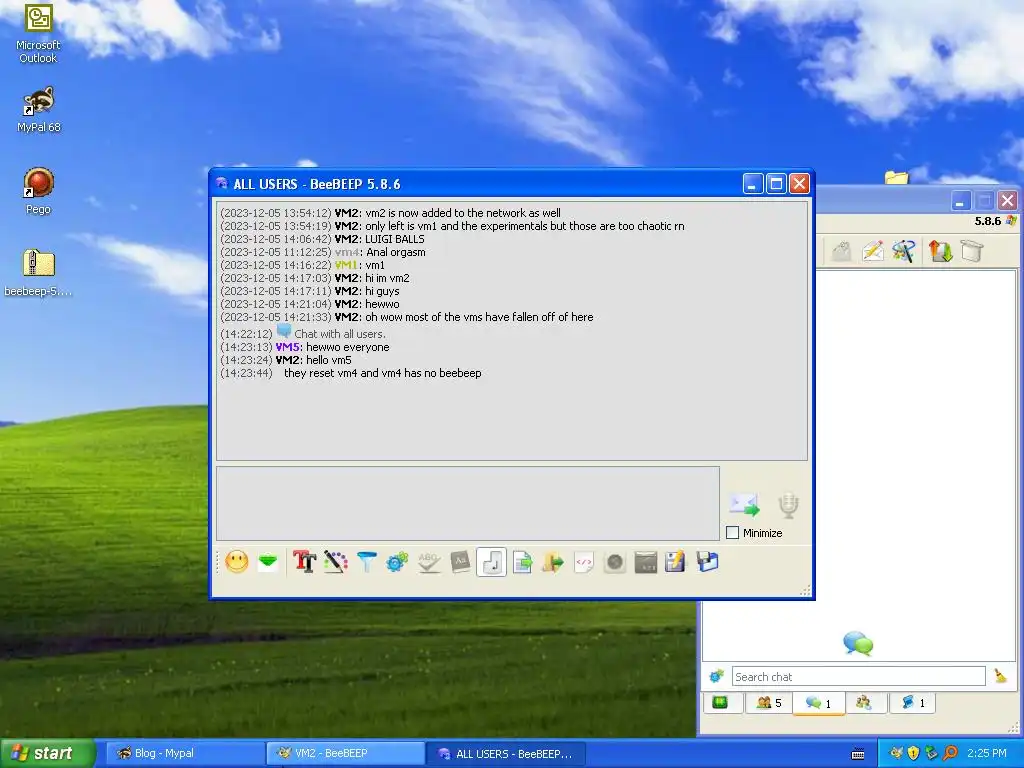Image resolution: width=1024 pixels, height=768 pixels.
Task: Click the chat bubbles icon in chat list
Action: point(858,643)
